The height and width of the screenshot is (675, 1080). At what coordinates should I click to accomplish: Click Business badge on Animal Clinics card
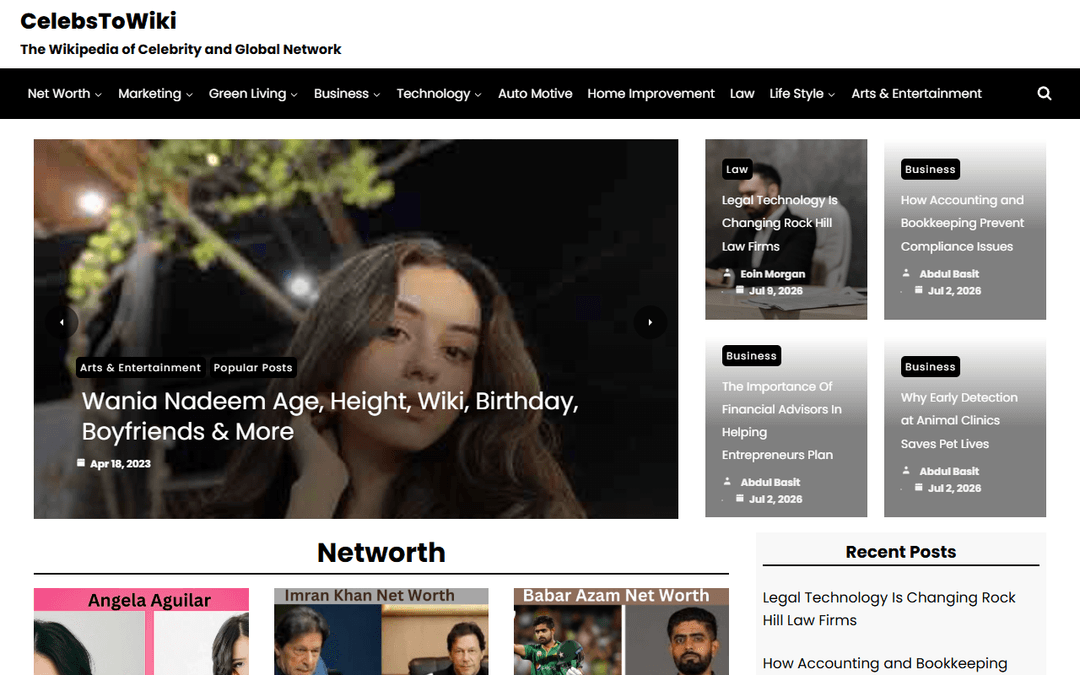[930, 366]
